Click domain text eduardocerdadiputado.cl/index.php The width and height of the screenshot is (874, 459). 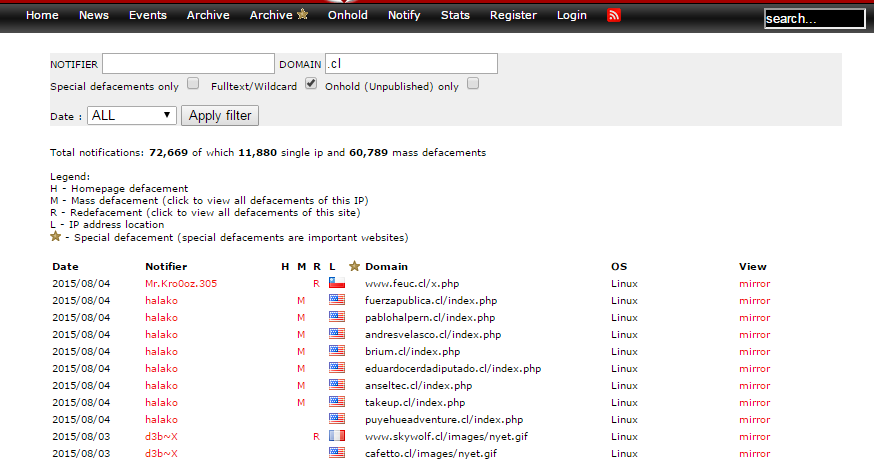[x=453, y=368]
